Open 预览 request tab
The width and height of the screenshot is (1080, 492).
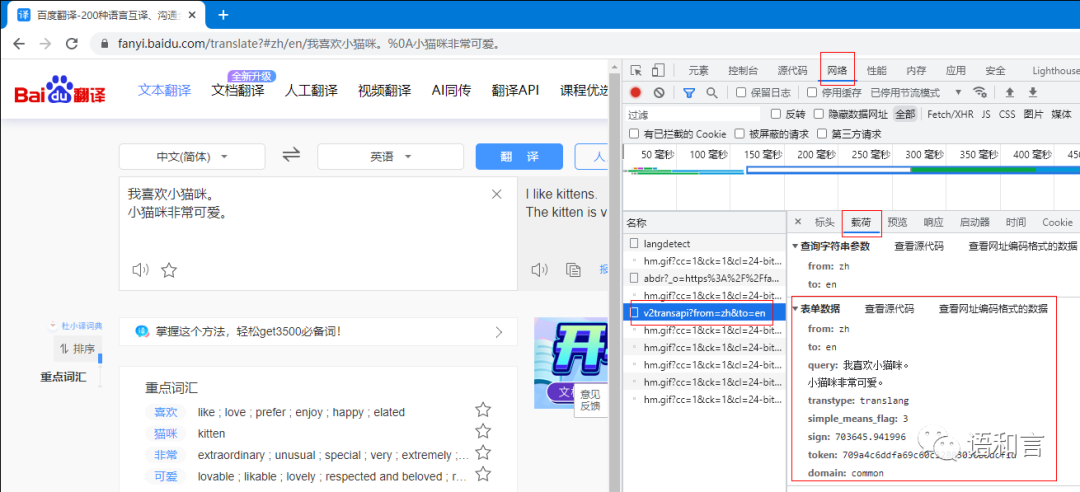[x=897, y=222]
